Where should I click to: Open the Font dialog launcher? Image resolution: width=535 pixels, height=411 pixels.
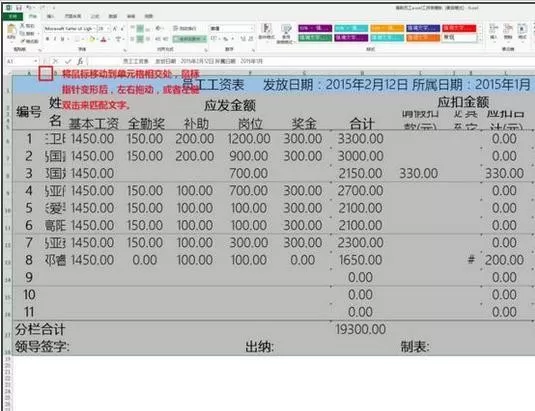pos(125,50)
